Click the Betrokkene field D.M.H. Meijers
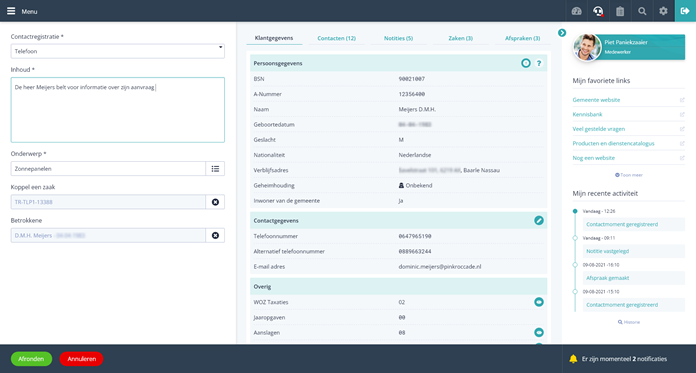 pos(108,235)
